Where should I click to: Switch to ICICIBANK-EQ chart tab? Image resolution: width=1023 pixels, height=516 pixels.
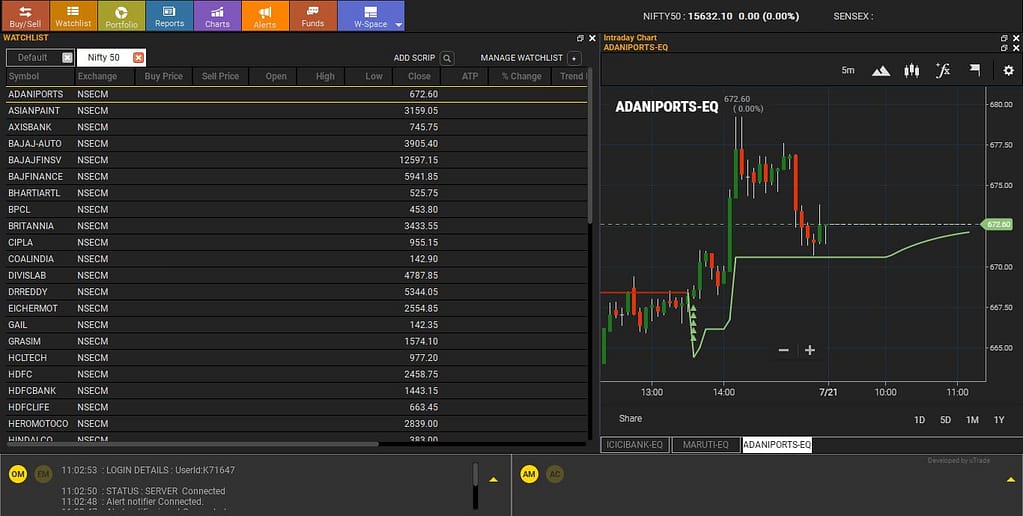click(635, 445)
